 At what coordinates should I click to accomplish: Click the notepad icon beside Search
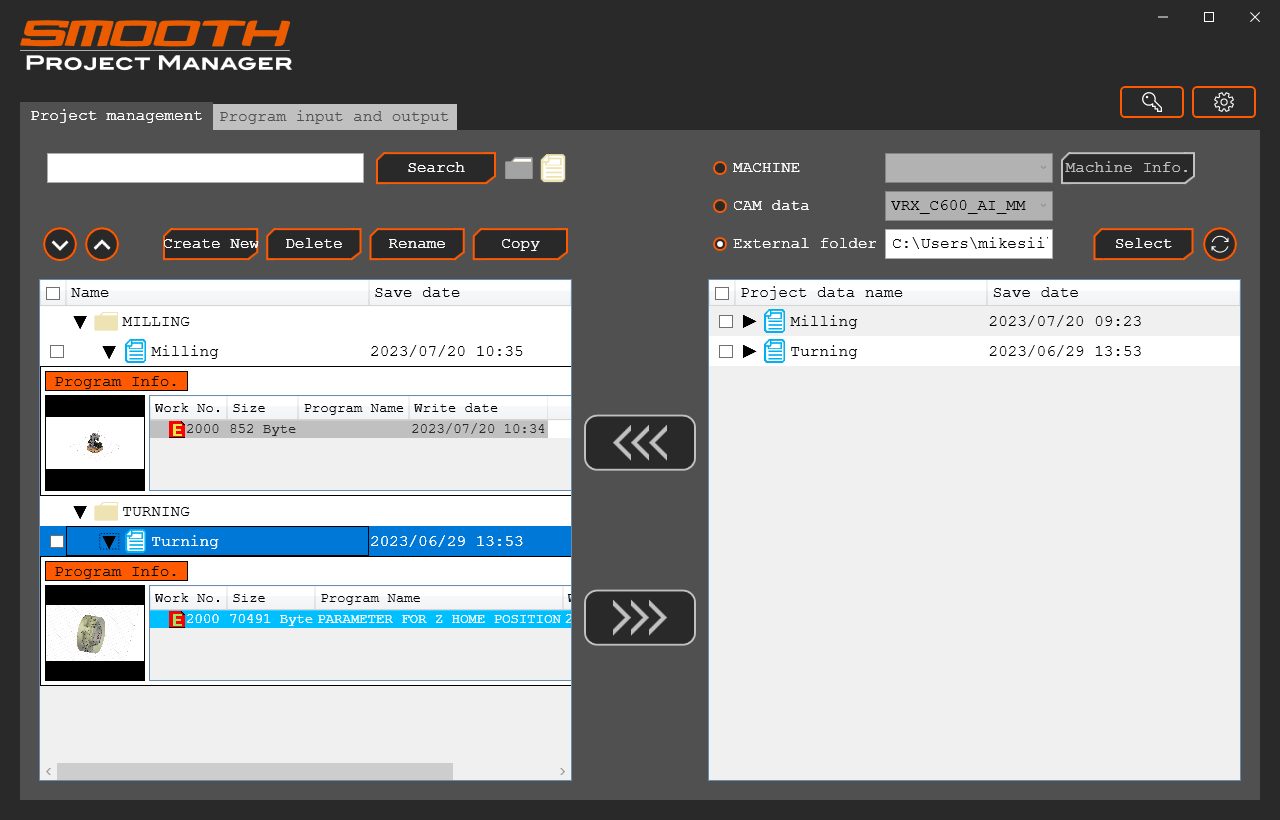point(553,168)
